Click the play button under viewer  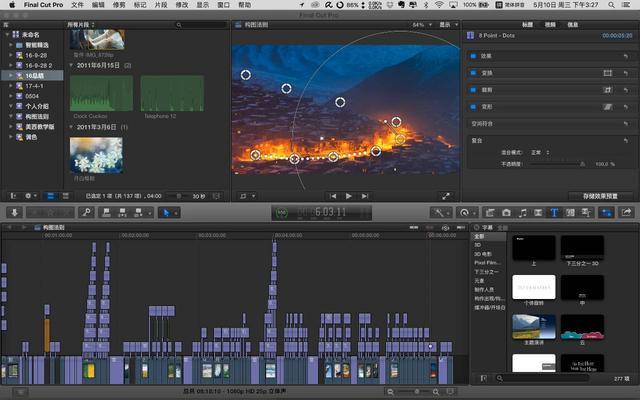[x=348, y=196]
